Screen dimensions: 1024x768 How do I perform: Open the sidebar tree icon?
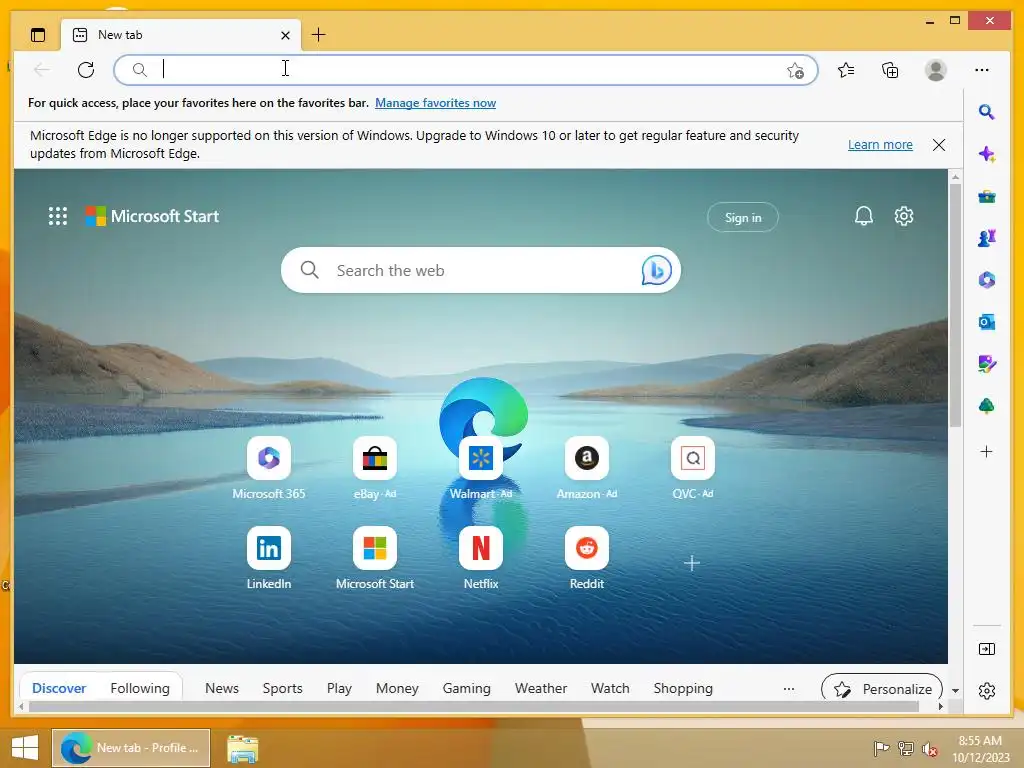[x=987, y=406]
